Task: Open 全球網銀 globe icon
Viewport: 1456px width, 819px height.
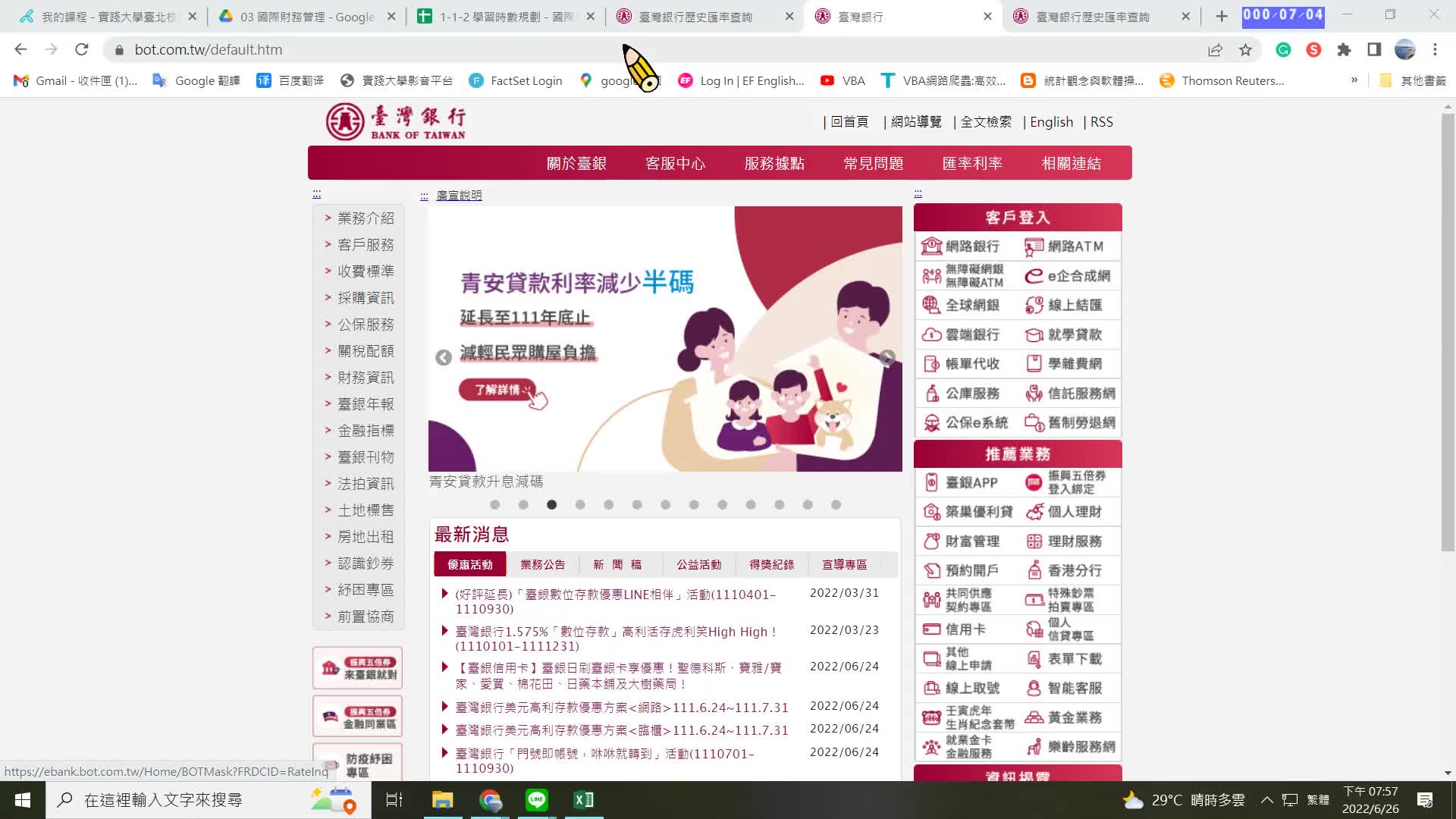Action: (931, 305)
